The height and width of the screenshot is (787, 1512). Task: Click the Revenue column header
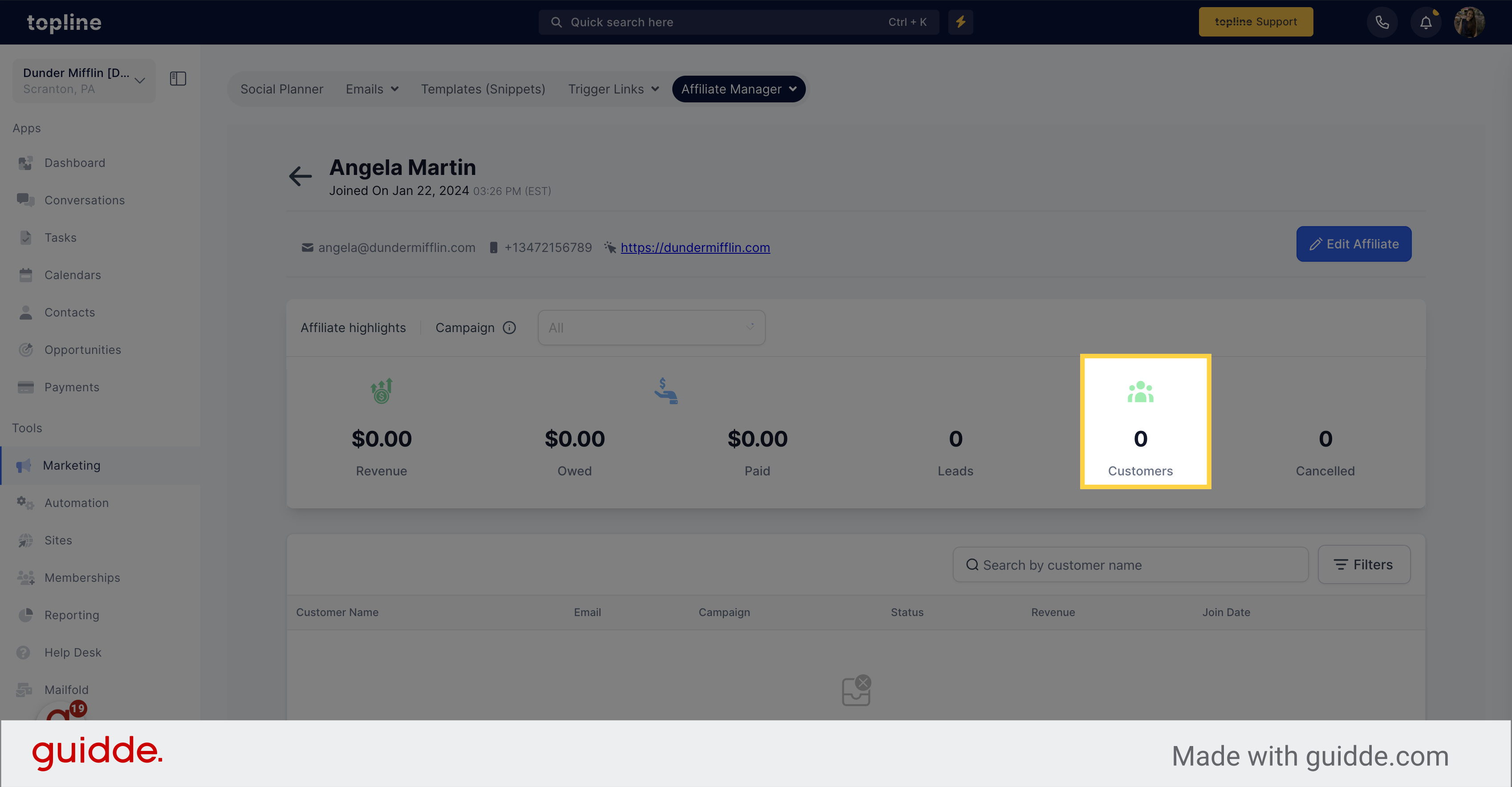tap(1053, 612)
